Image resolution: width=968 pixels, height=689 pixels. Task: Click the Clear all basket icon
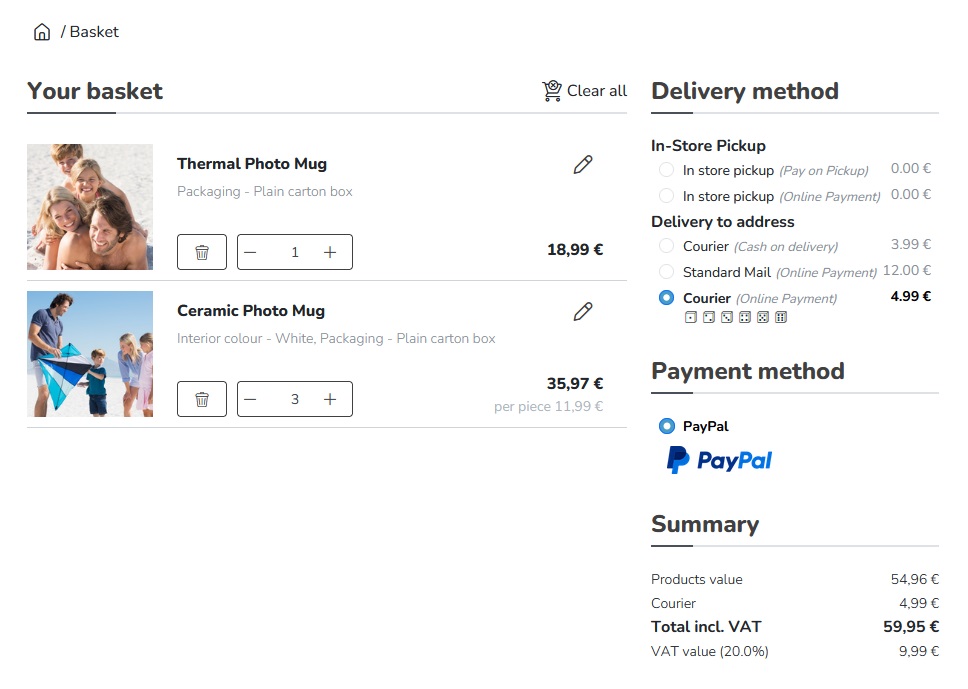click(552, 91)
